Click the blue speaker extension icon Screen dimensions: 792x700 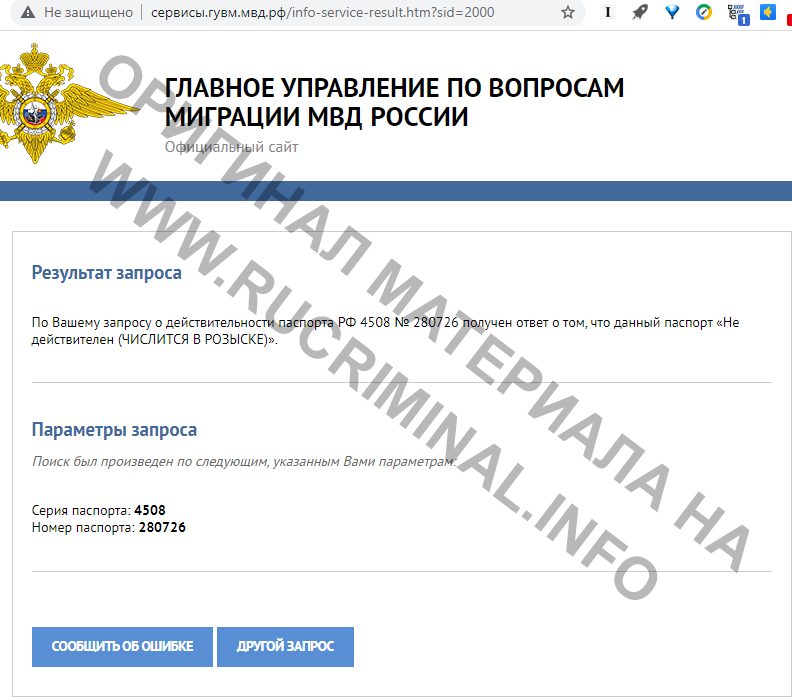tap(768, 13)
